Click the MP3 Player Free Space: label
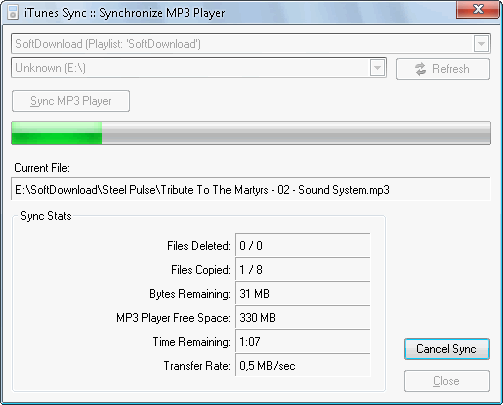The image size is (503, 405). pos(173,318)
